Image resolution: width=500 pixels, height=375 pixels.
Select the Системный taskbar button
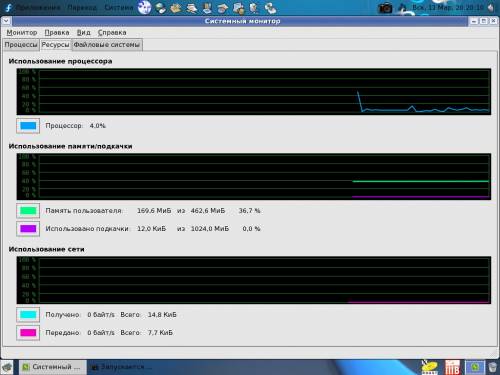pyautogui.click(x=52, y=367)
